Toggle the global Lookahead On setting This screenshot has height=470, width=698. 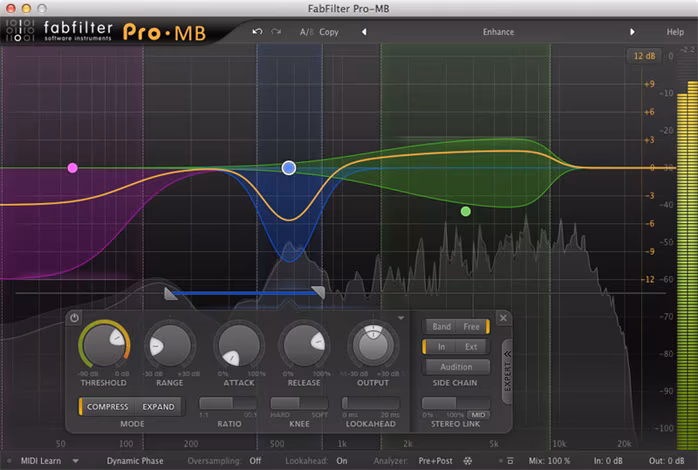tap(342, 461)
